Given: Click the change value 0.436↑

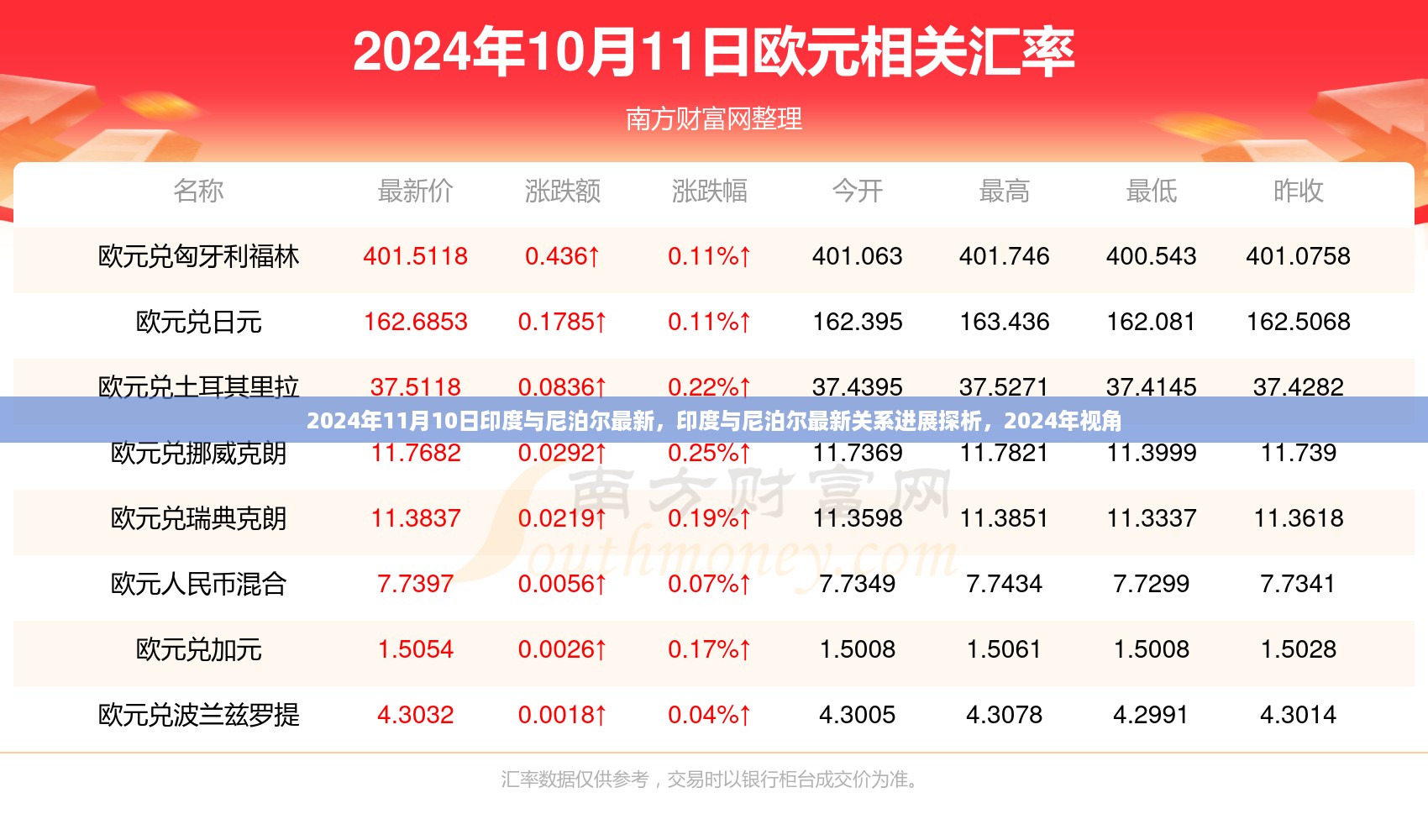Looking at the screenshot, I should [562, 256].
